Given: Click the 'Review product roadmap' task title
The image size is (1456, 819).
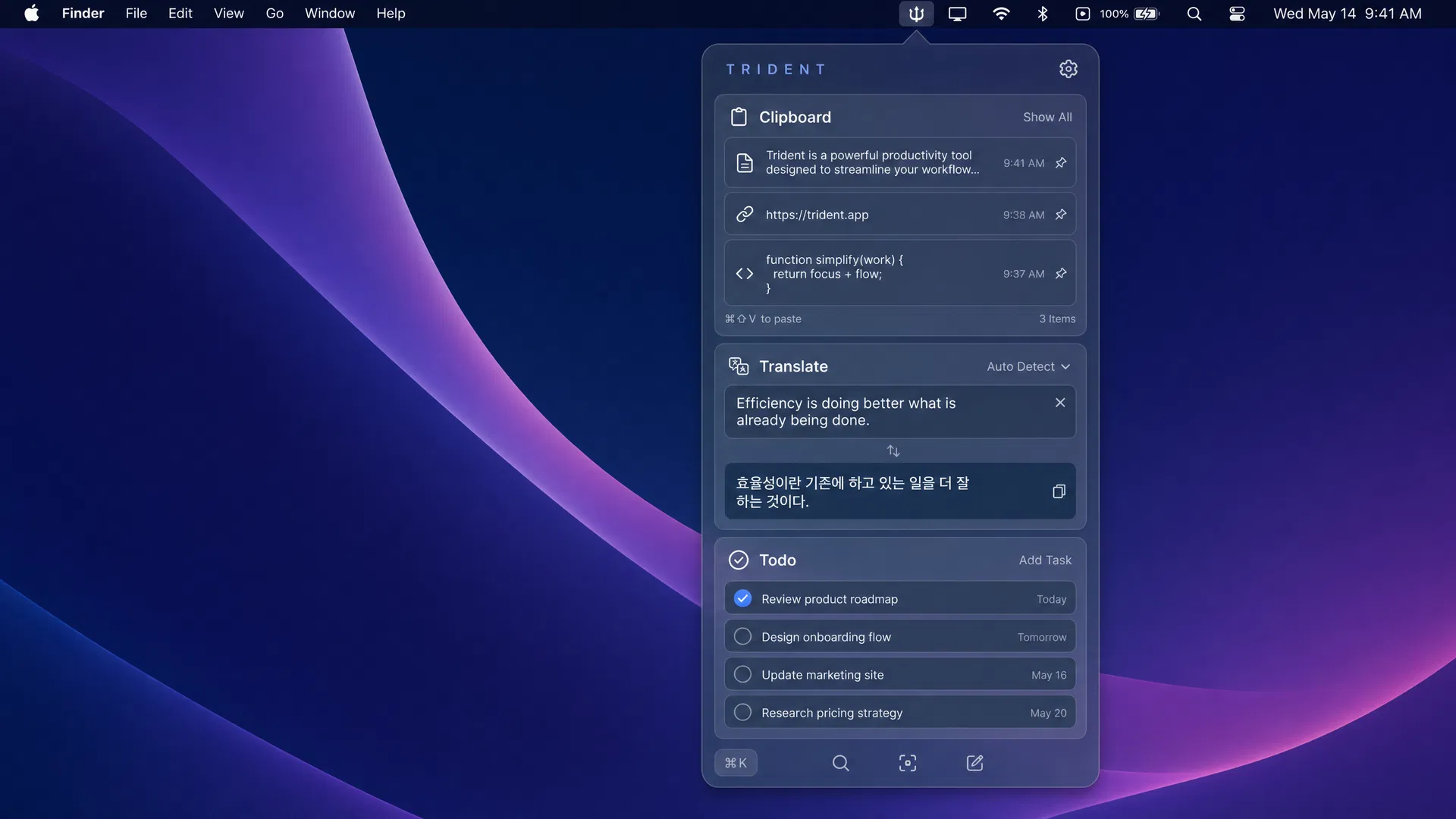Looking at the screenshot, I should point(830,599).
